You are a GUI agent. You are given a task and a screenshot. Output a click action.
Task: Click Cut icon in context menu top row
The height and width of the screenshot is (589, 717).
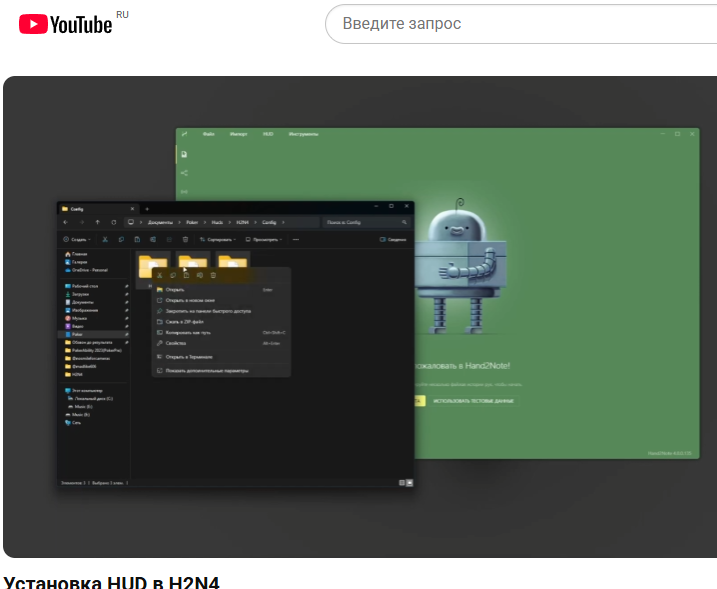pyautogui.click(x=160, y=275)
